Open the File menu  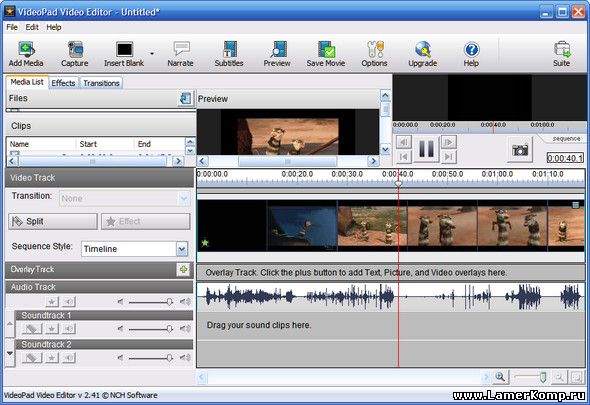[12, 27]
